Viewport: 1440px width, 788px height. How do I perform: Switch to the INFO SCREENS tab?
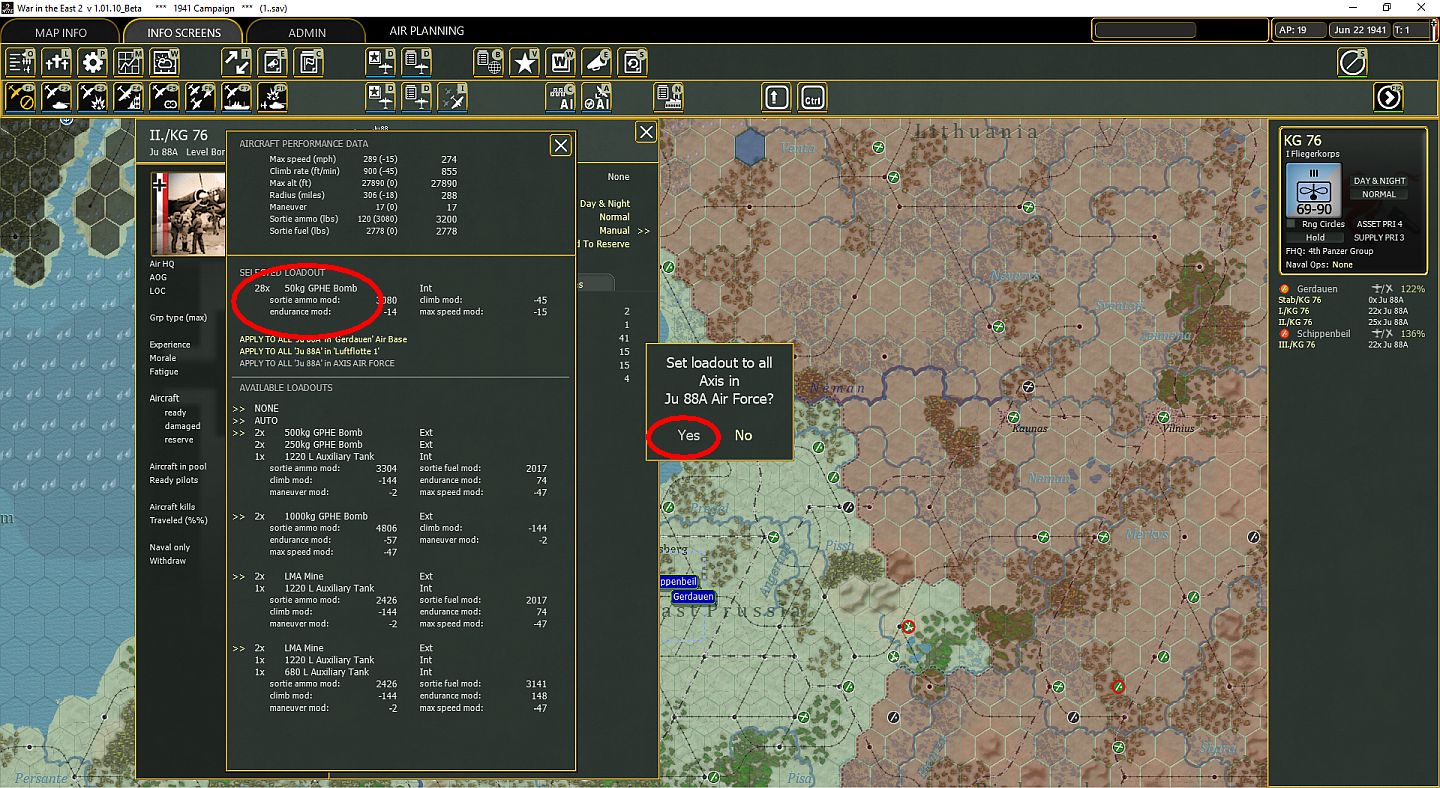coord(184,32)
